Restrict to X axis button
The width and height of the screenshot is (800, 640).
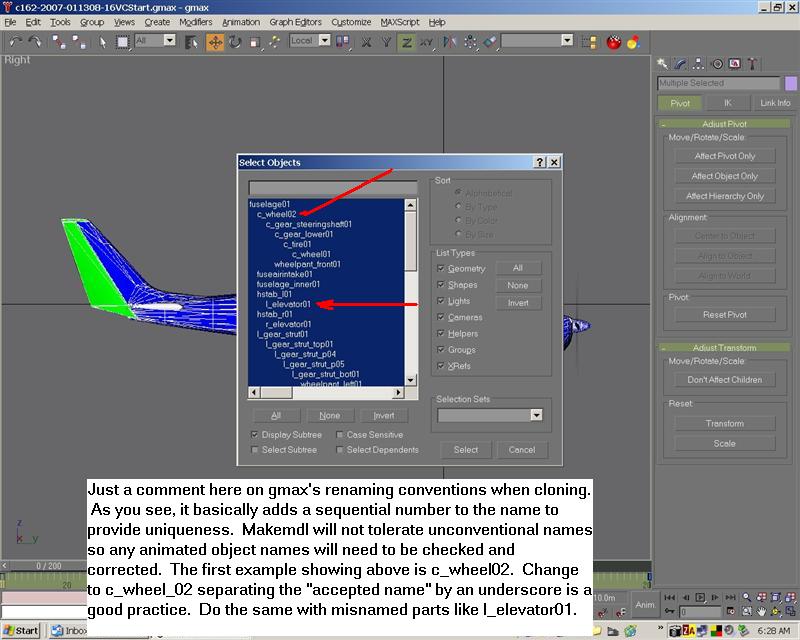point(366,42)
